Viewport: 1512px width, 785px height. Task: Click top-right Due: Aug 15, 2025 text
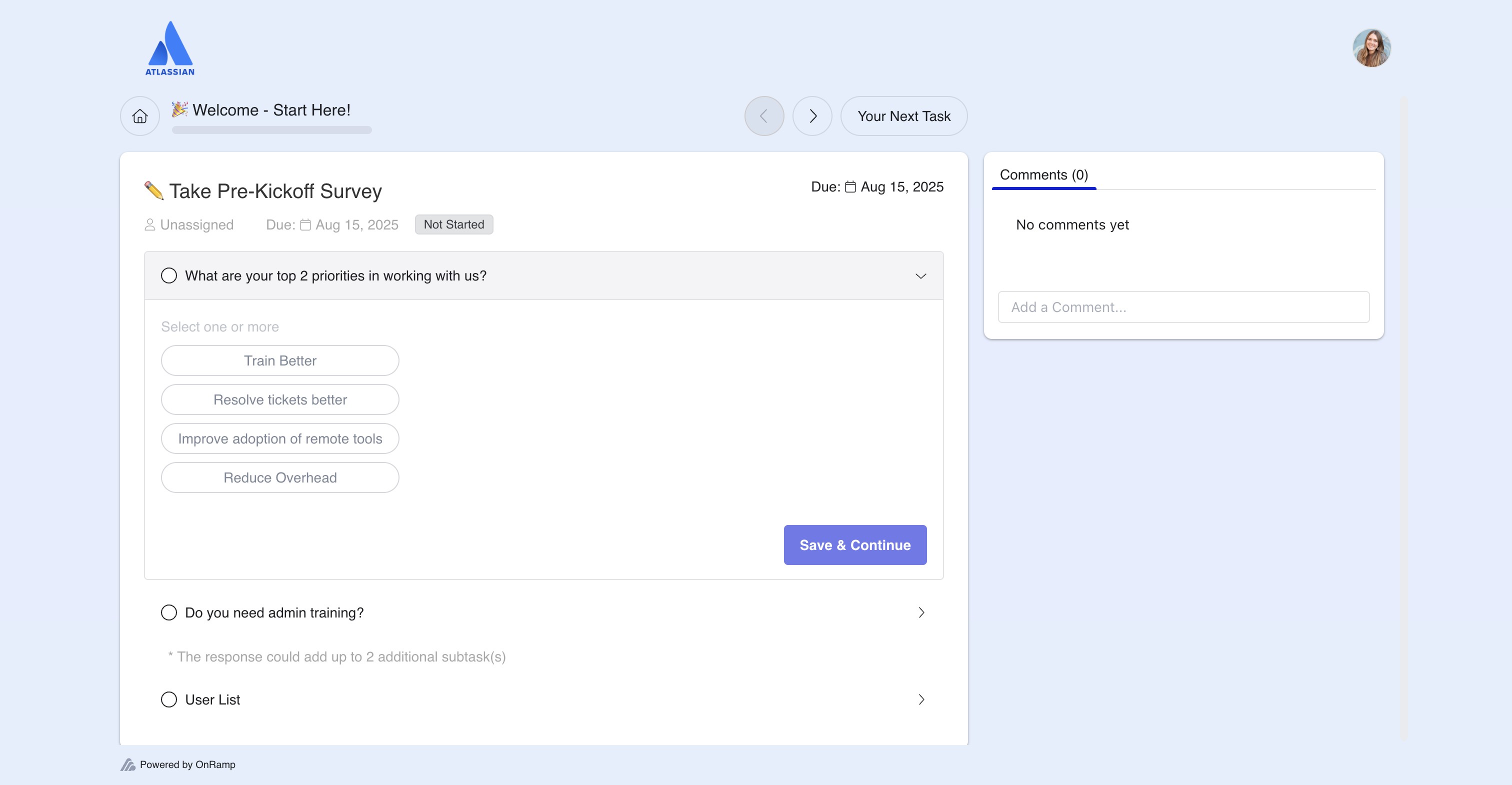(877, 186)
